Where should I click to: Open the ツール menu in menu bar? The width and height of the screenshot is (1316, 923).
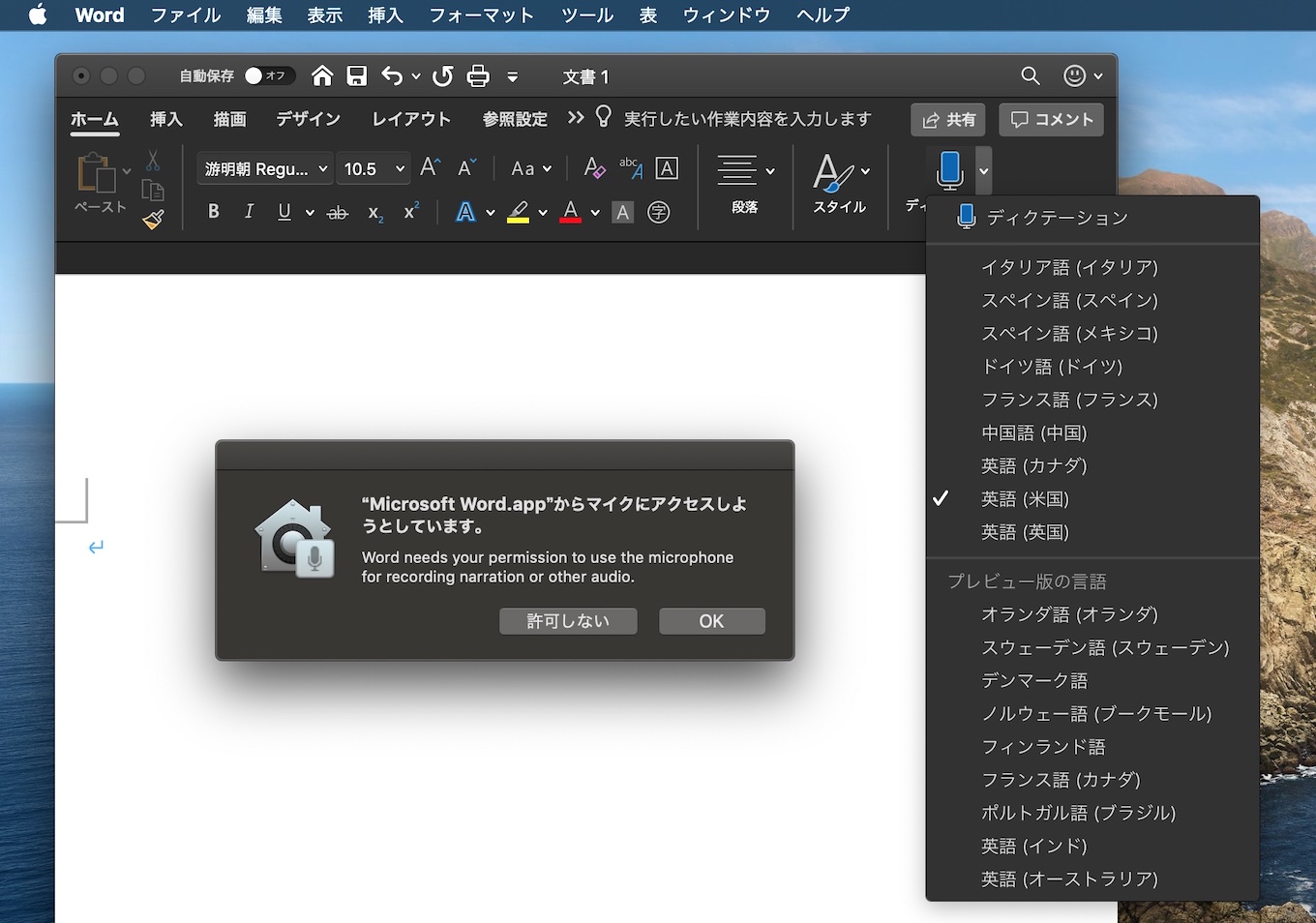[x=587, y=15]
